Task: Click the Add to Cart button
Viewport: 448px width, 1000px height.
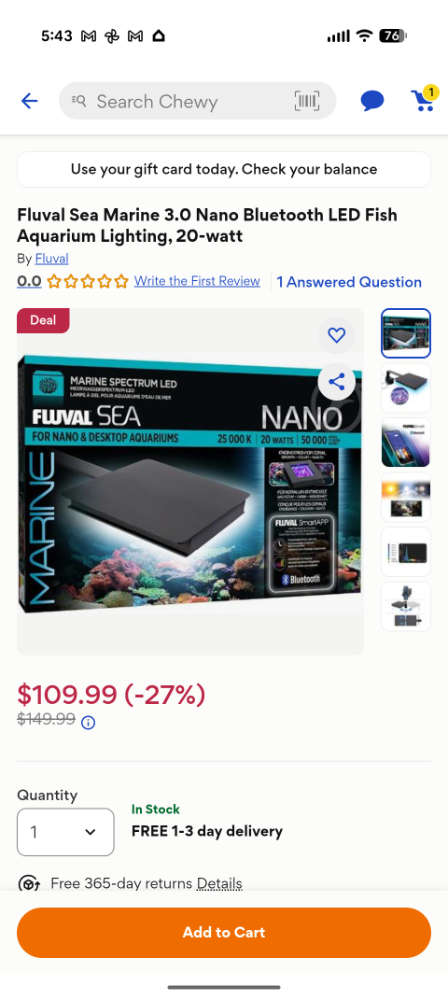Action: coord(224,932)
